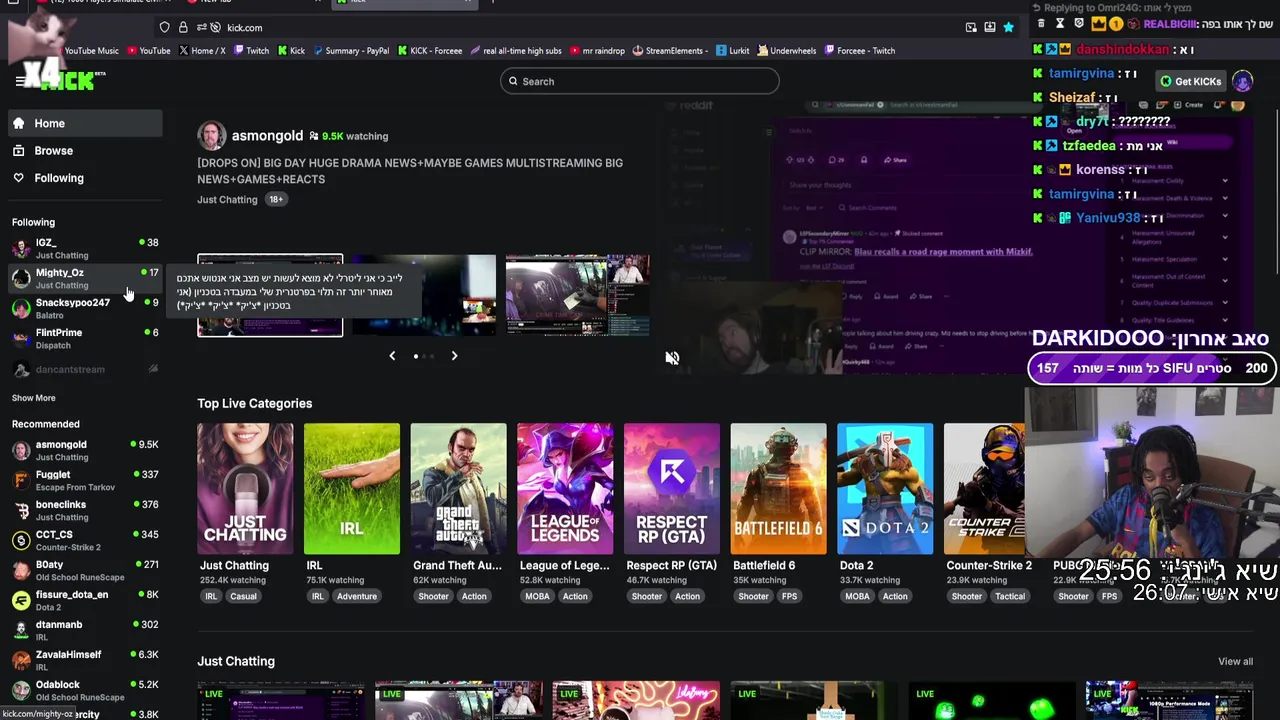Open the Home / X bookmark

pos(201,50)
